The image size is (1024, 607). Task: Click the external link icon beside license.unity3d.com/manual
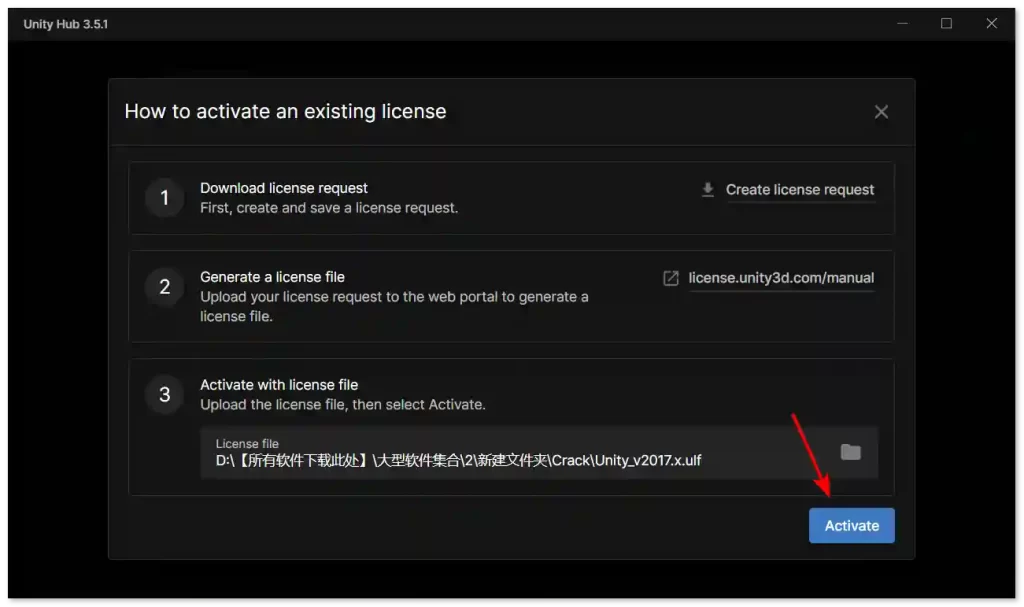tap(671, 278)
